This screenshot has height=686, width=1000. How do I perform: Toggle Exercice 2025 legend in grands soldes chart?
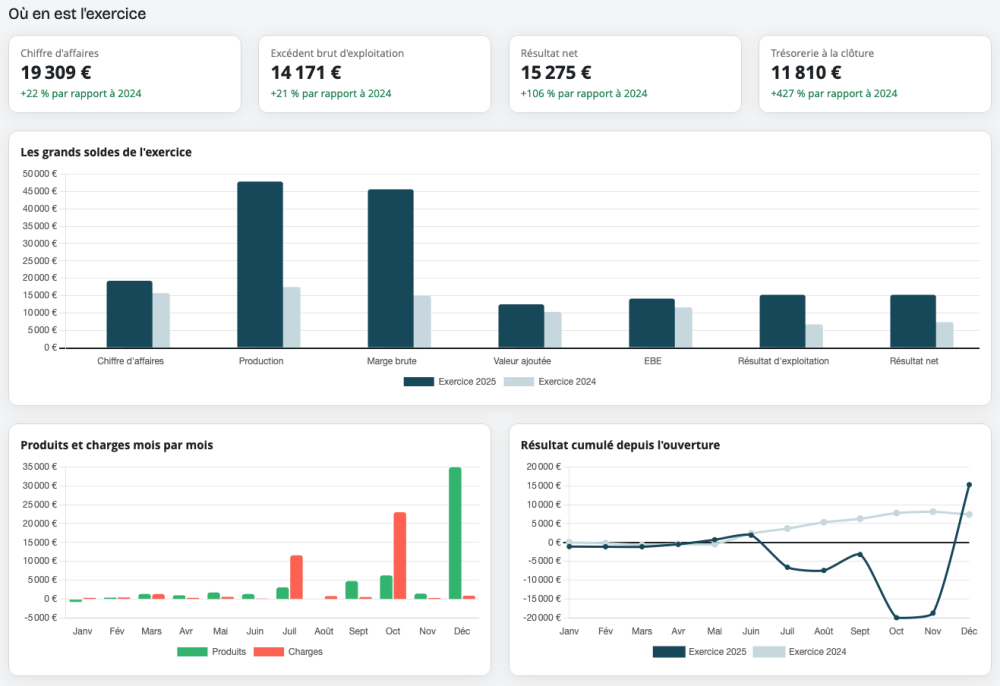click(x=450, y=381)
